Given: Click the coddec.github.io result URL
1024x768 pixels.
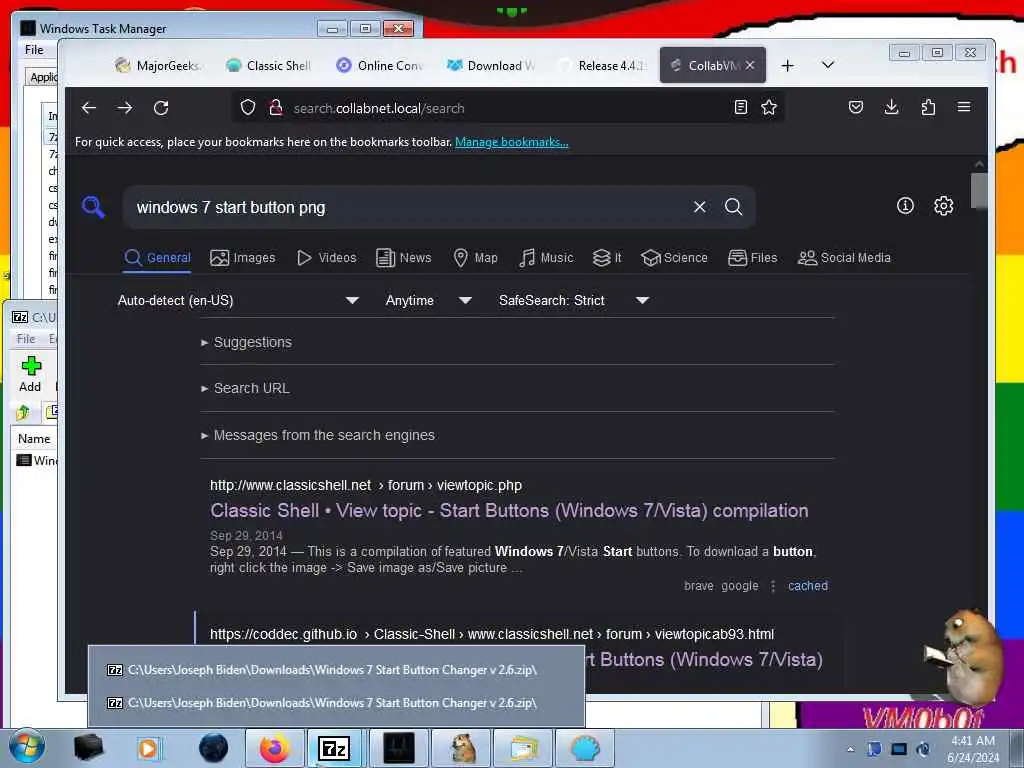Looking at the screenshot, I should tap(492, 634).
